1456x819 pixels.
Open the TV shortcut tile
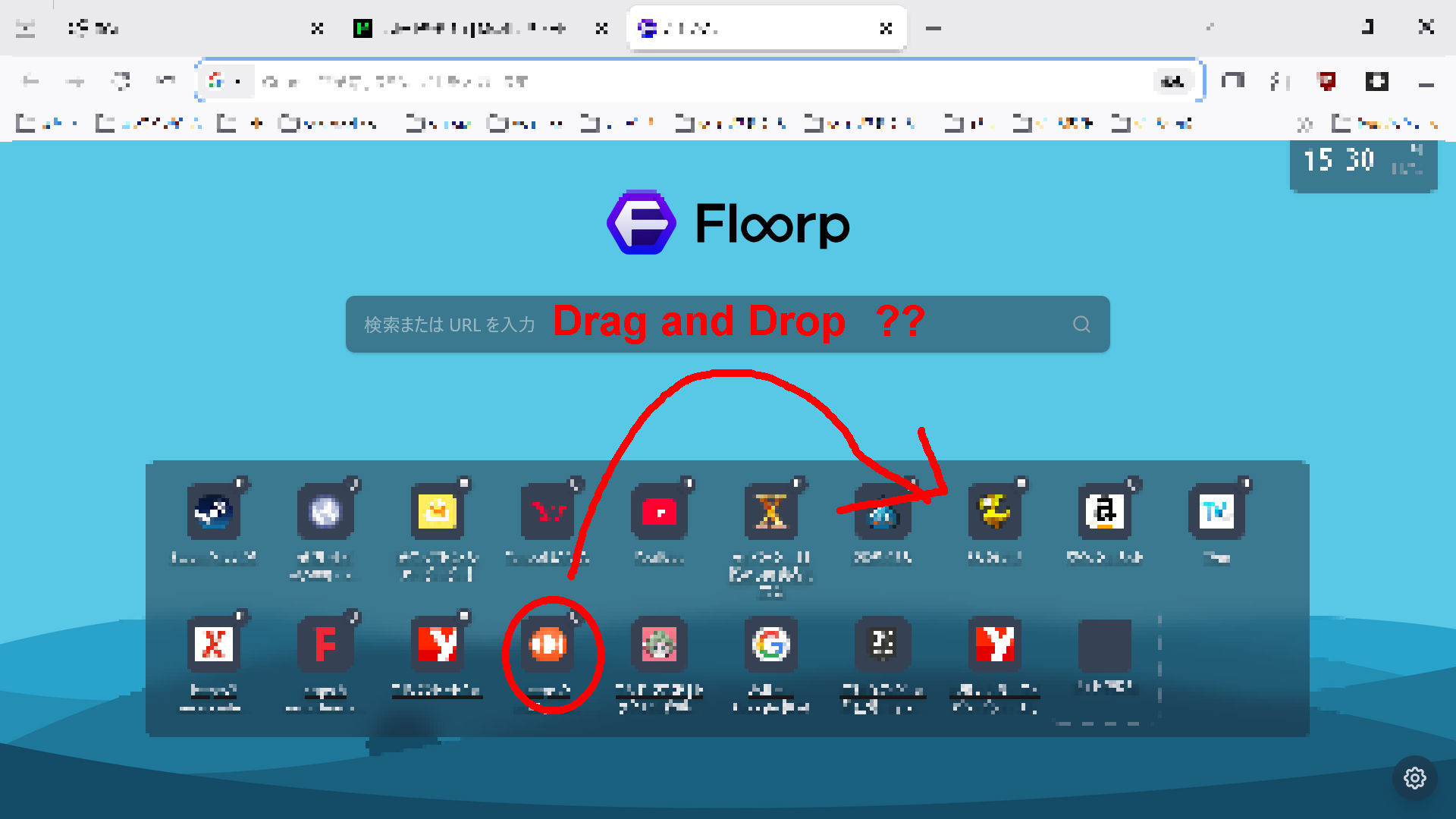pos(1216,512)
